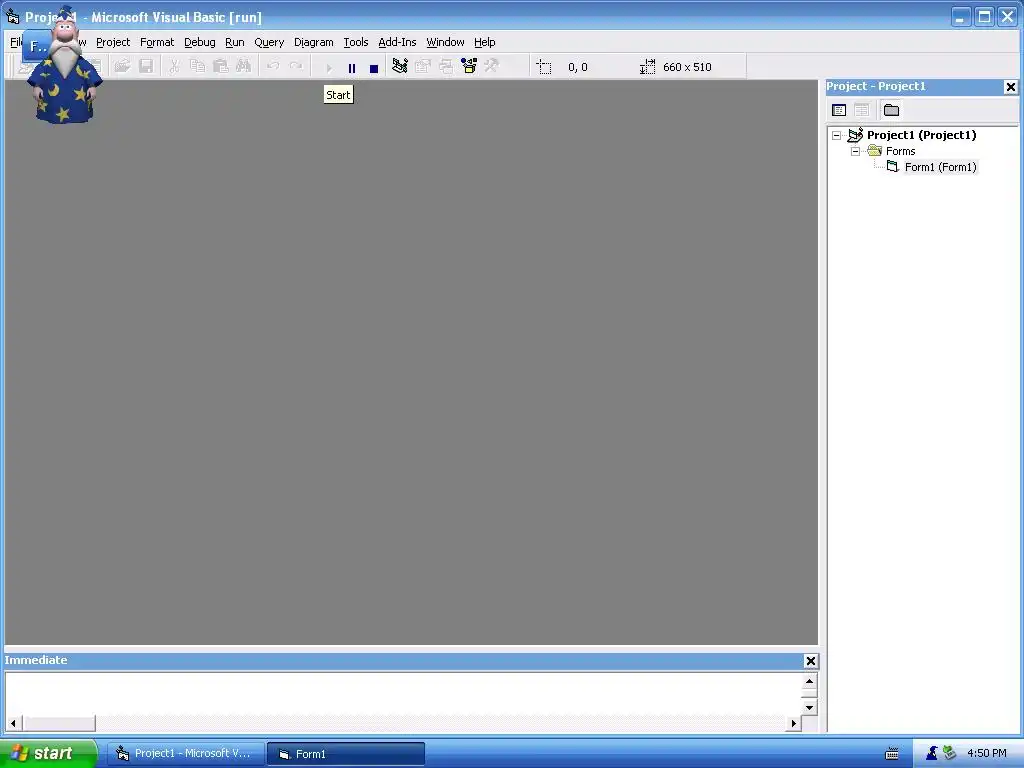The height and width of the screenshot is (768, 1024).
Task: Open the Window menu
Action: tap(445, 42)
